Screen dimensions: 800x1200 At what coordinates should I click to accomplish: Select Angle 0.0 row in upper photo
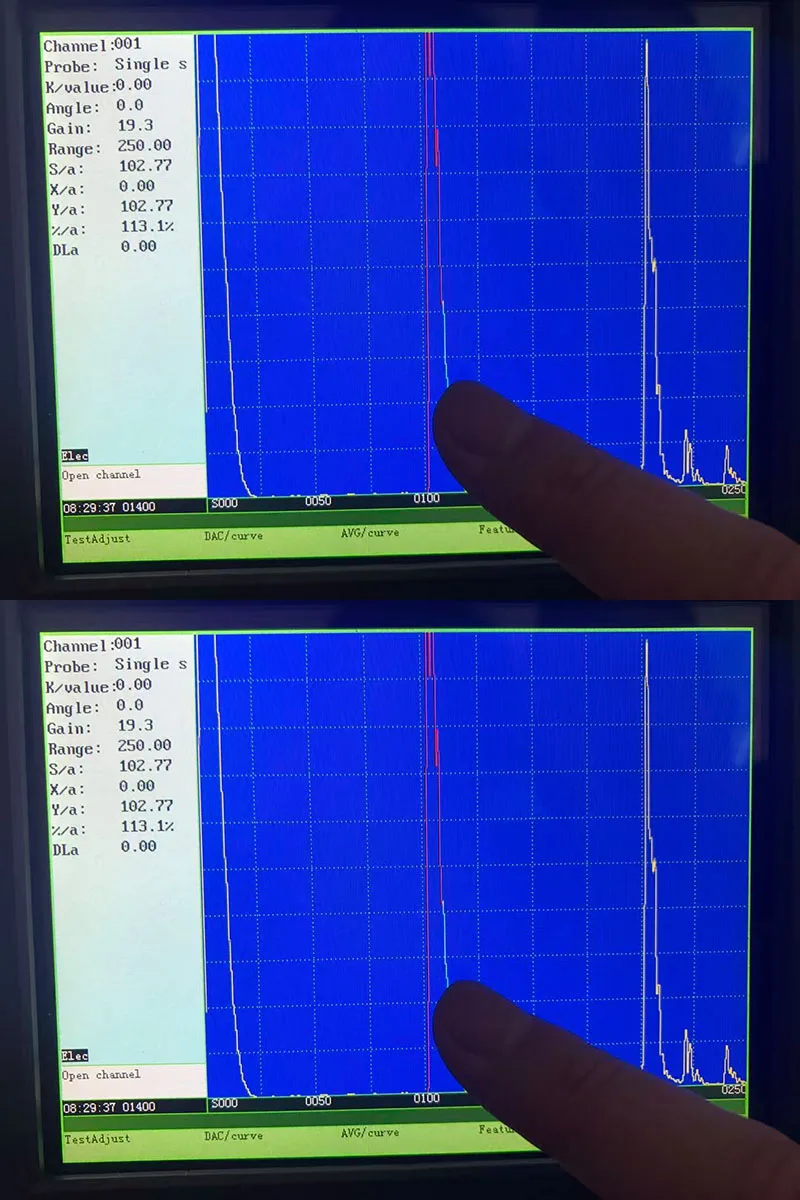pyautogui.click(x=96, y=106)
